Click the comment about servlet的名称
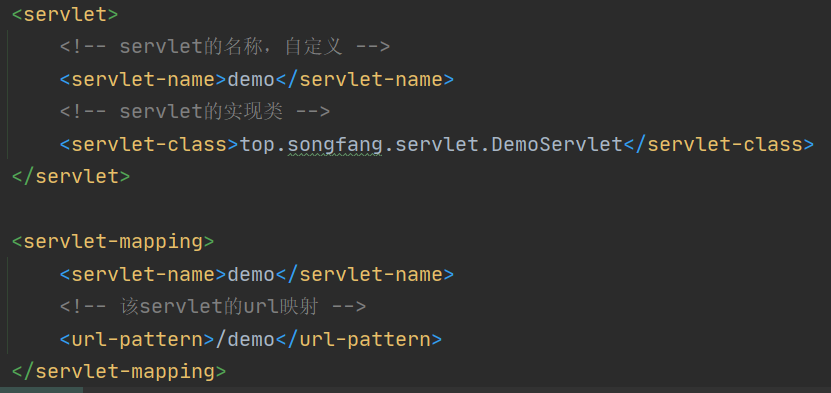The width and height of the screenshot is (831, 393). pyautogui.click(x=225, y=47)
